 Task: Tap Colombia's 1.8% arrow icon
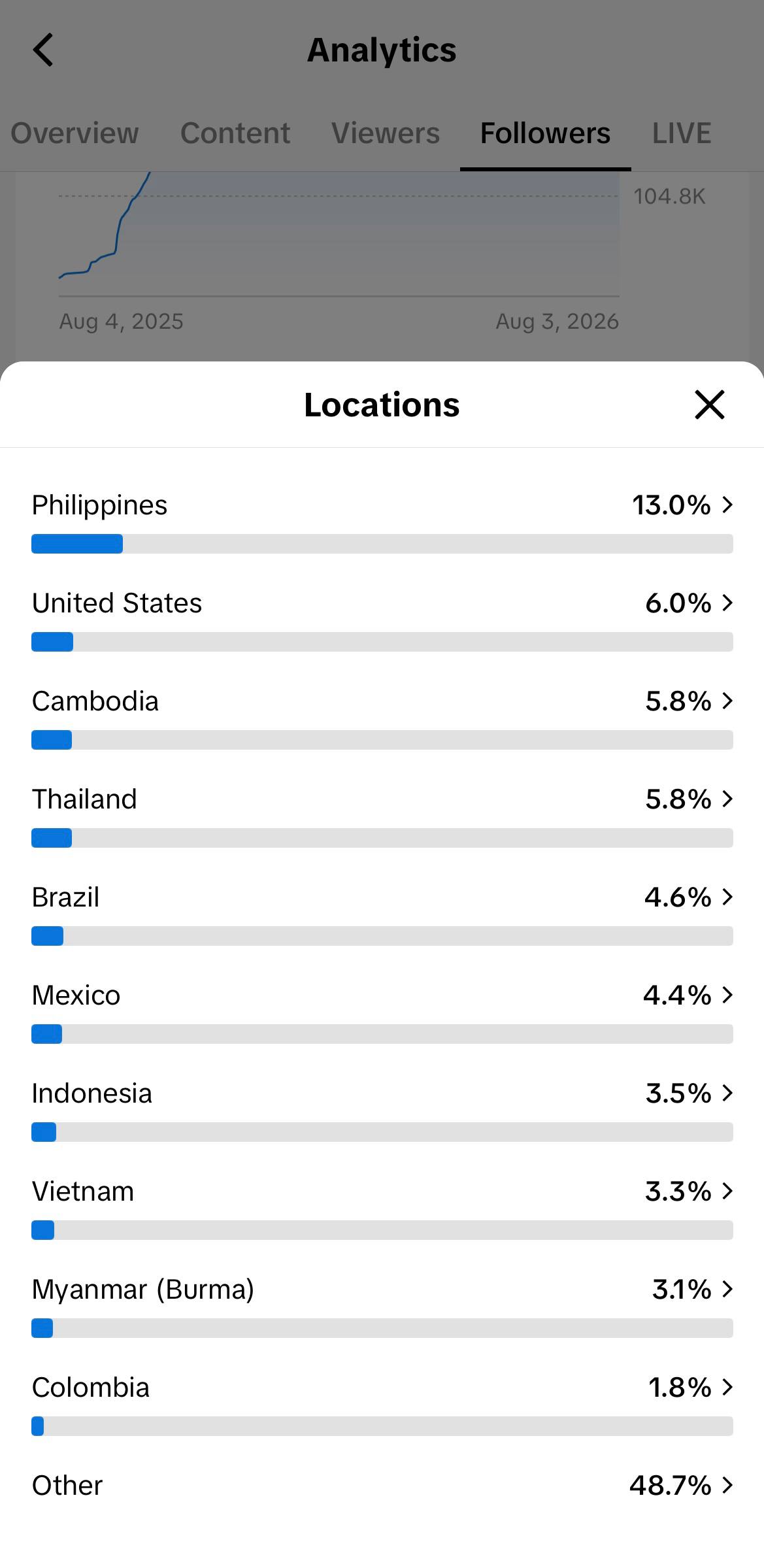pyautogui.click(x=727, y=1387)
